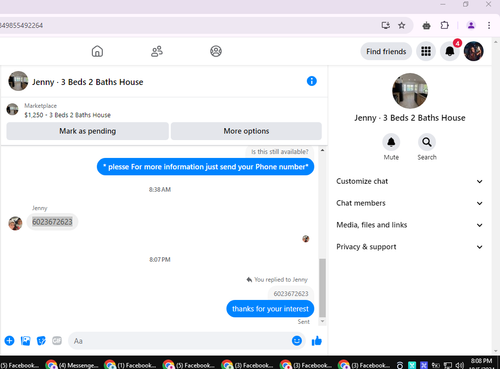Image resolution: width=500 pixels, height=369 pixels.
Task: Open the notifications bell with badge
Action: [x=450, y=51]
